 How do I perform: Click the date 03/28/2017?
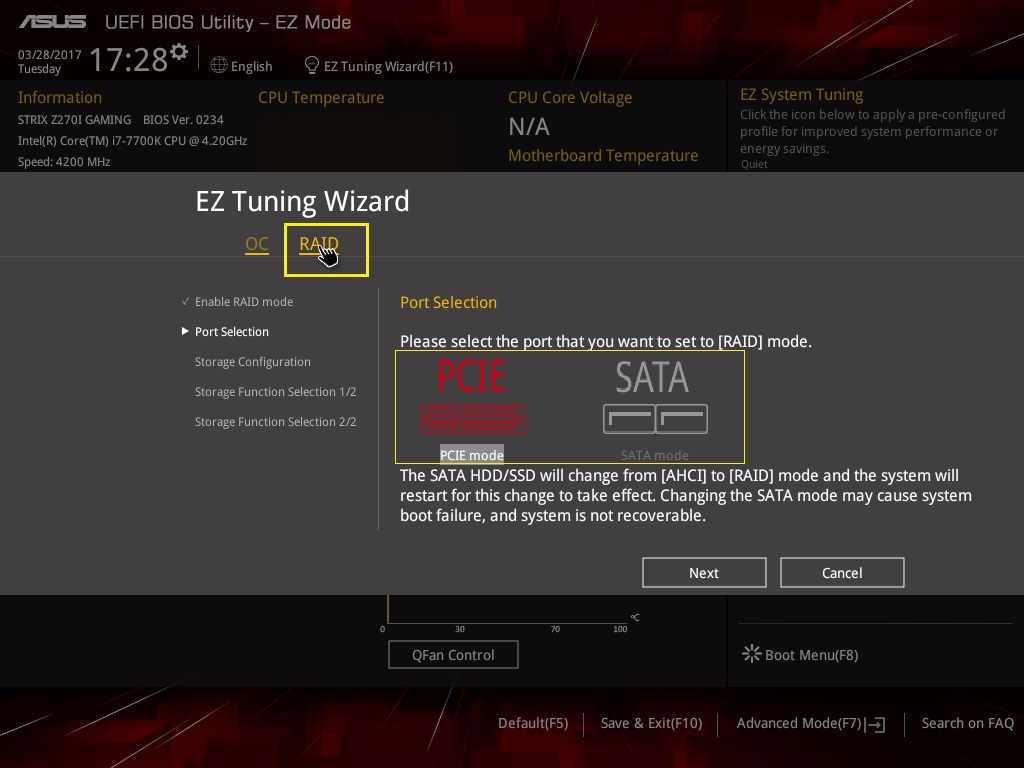(50, 55)
